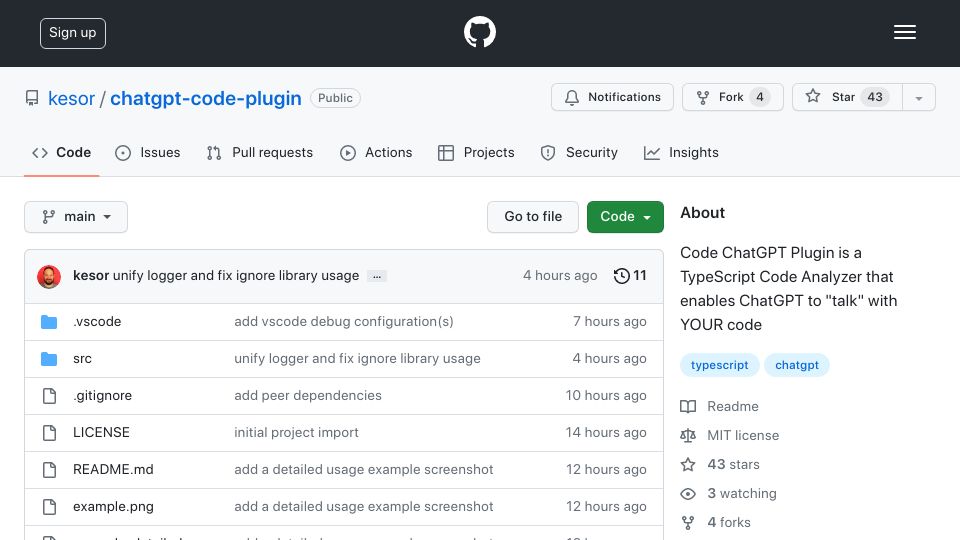
Task: Expand the commit message ellipsis button
Action: (x=377, y=276)
